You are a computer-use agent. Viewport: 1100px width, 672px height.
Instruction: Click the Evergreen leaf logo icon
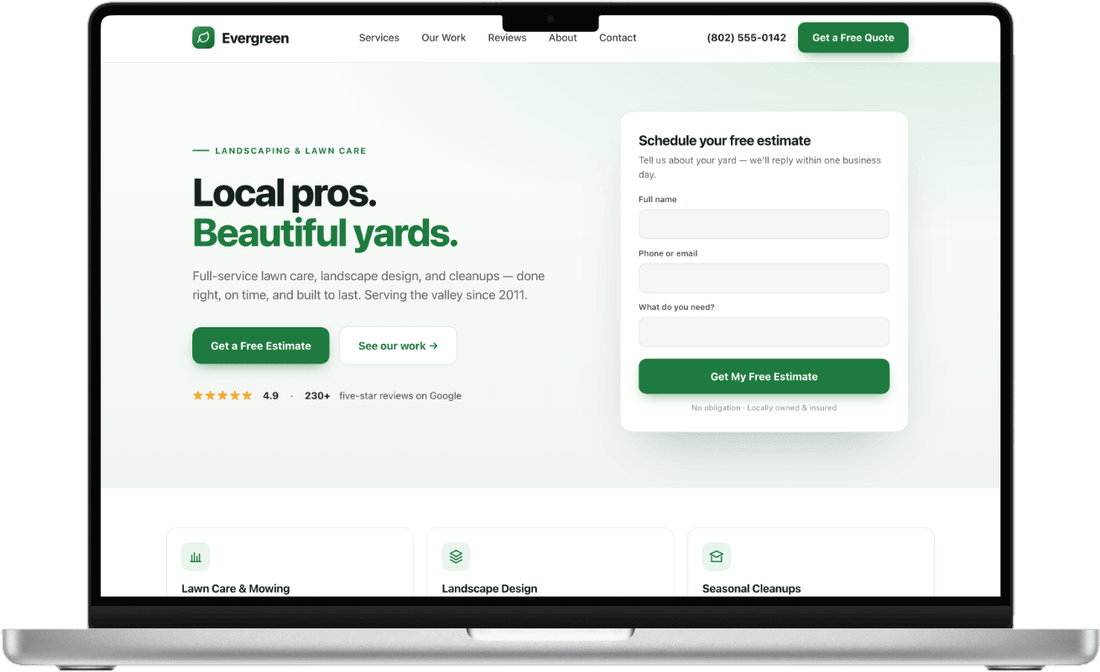click(x=203, y=37)
